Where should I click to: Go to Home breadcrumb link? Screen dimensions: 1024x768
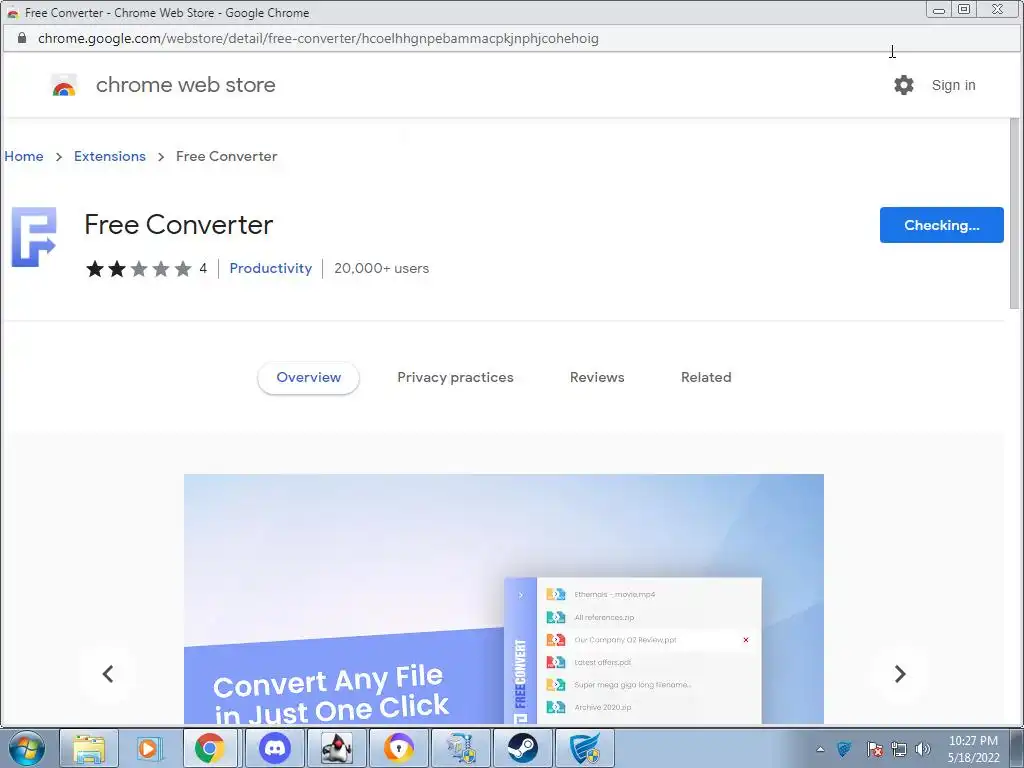pyautogui.click(x=24, y=156)
